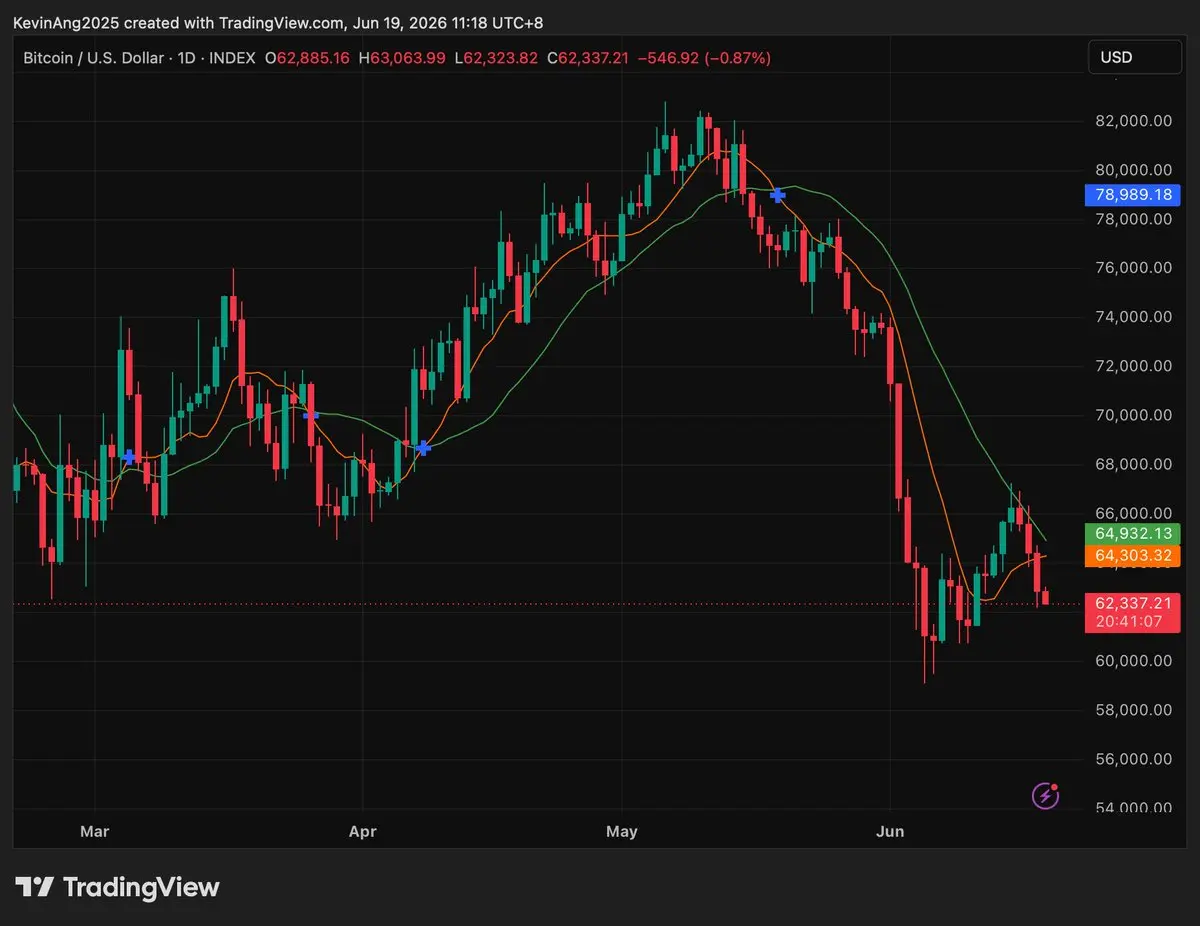Click the 74,000.00 price axis label
1200x926 pixels.
point(1134,317)
